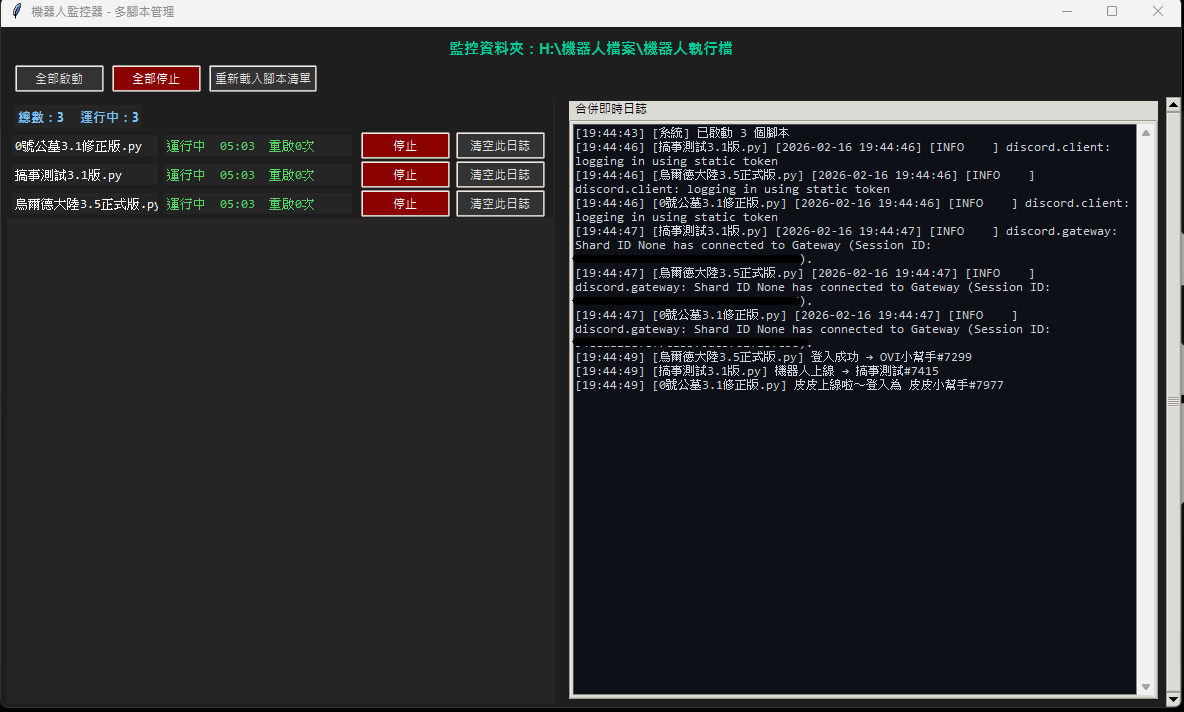Minimize the 機器人監控器 window
Image resolution: width=1184 pixels, height=712 pixels.
coord(1067,11)
